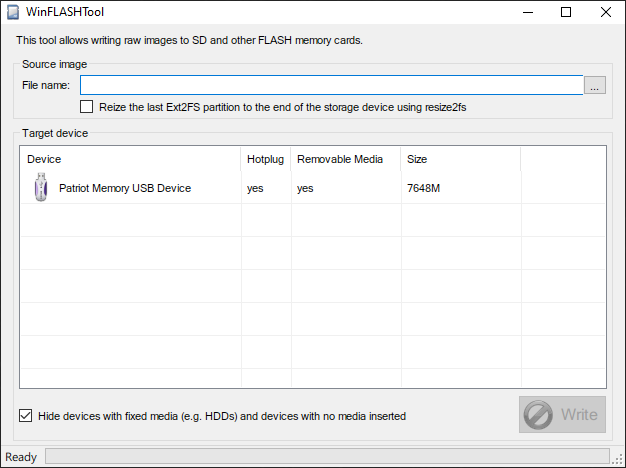Close the WinFLASHTool window
Viewport: 626px width, 468px height.
click(x=606, y=12)
